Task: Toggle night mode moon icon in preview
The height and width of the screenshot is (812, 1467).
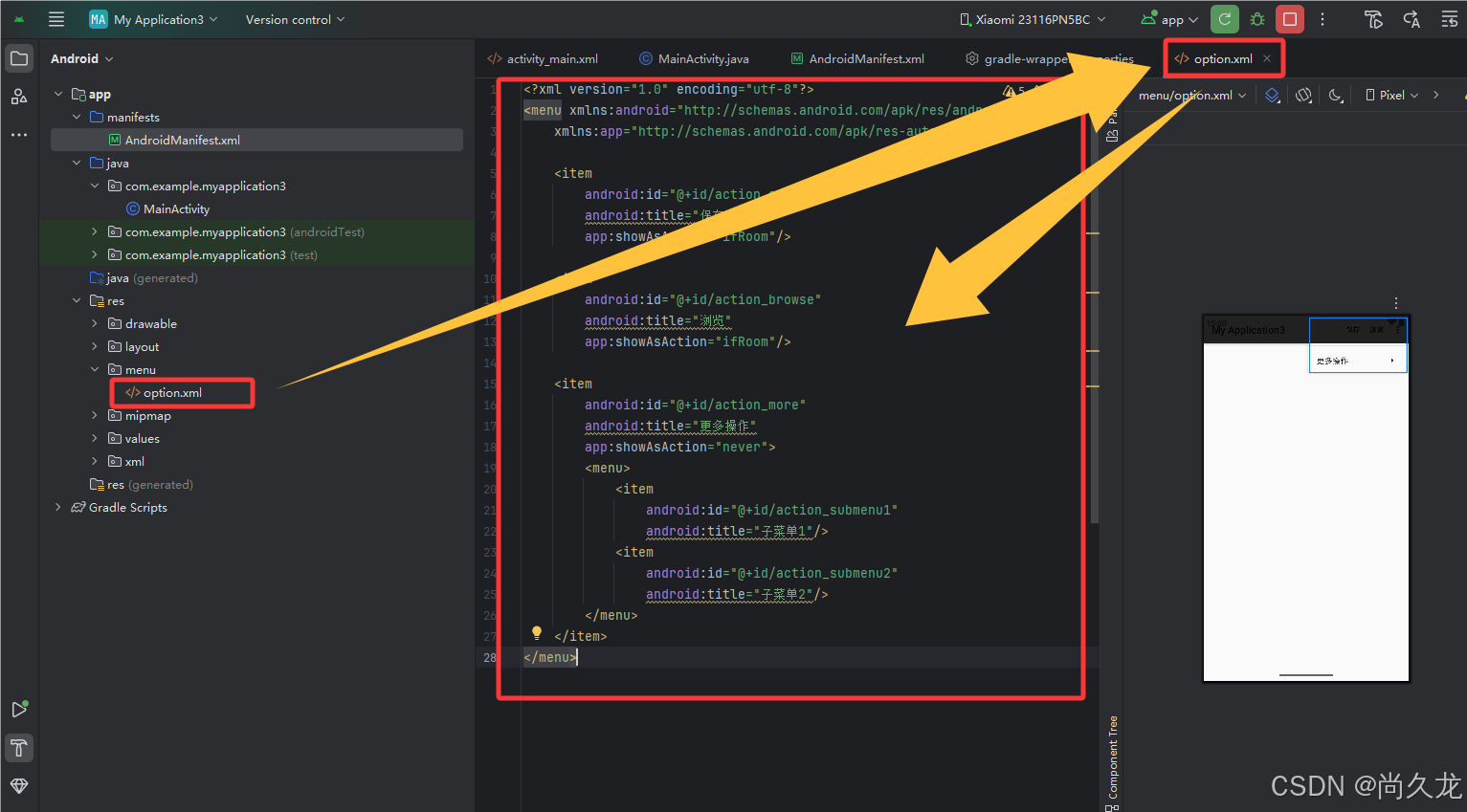Action: 1336,95
